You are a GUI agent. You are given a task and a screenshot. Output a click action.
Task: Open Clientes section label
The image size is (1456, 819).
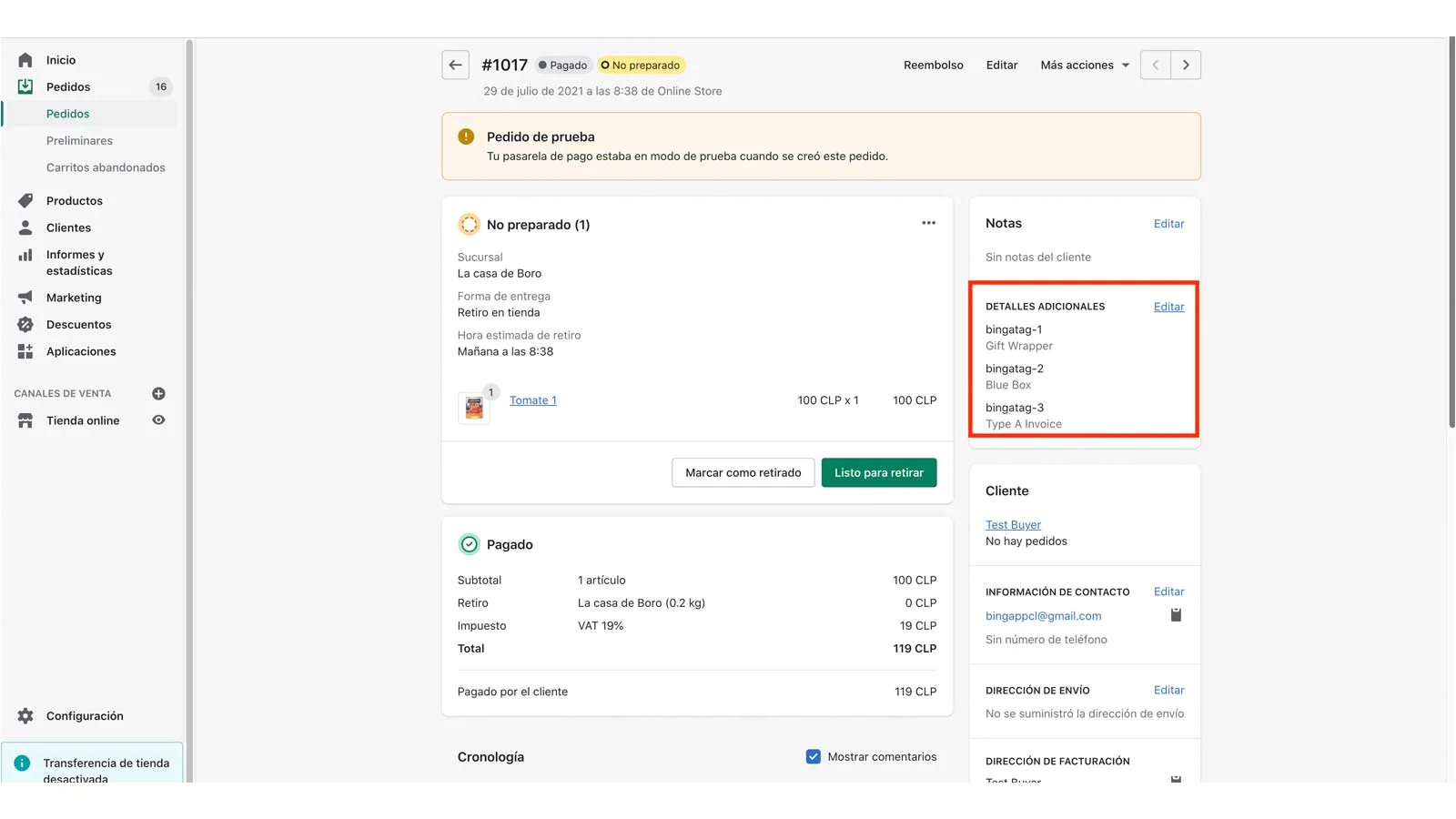coord(68,227)
